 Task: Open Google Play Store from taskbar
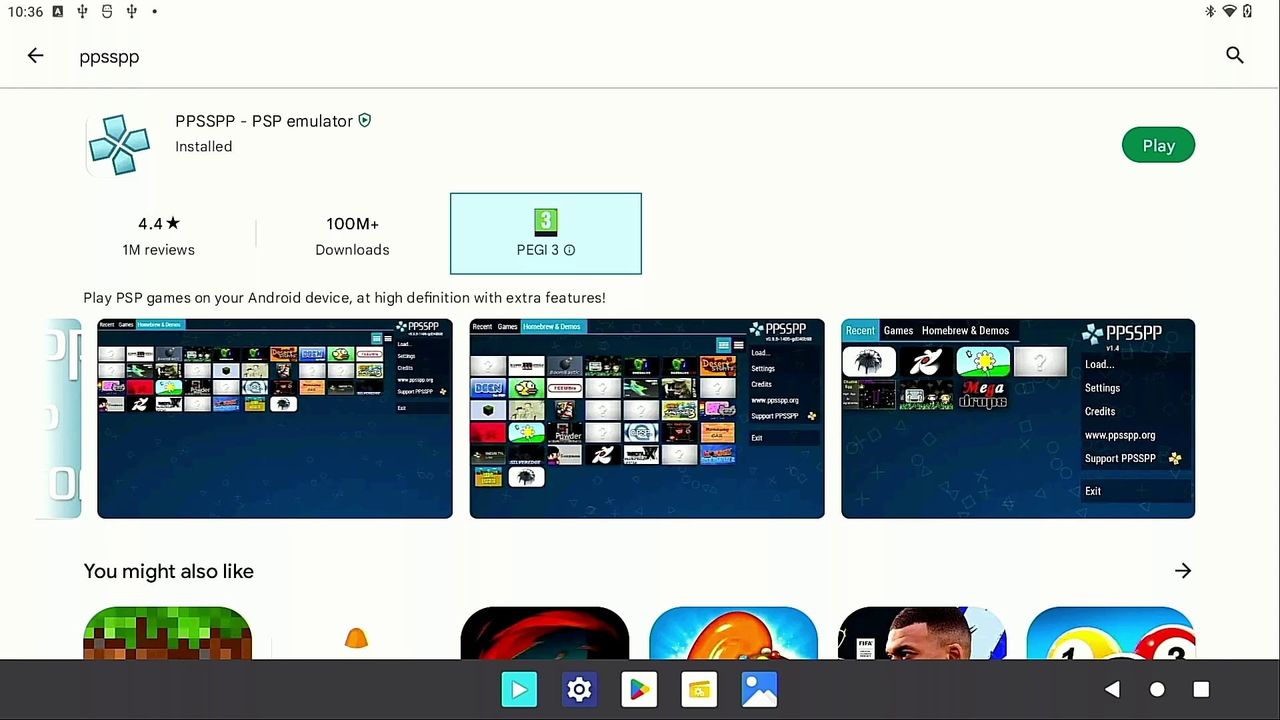click(x=639, y=689)
